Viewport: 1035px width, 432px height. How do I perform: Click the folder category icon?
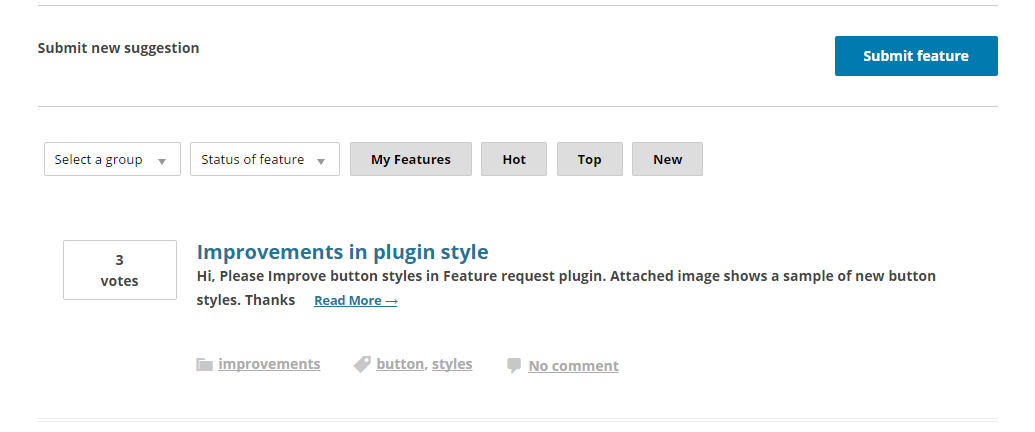coord(205,365)
